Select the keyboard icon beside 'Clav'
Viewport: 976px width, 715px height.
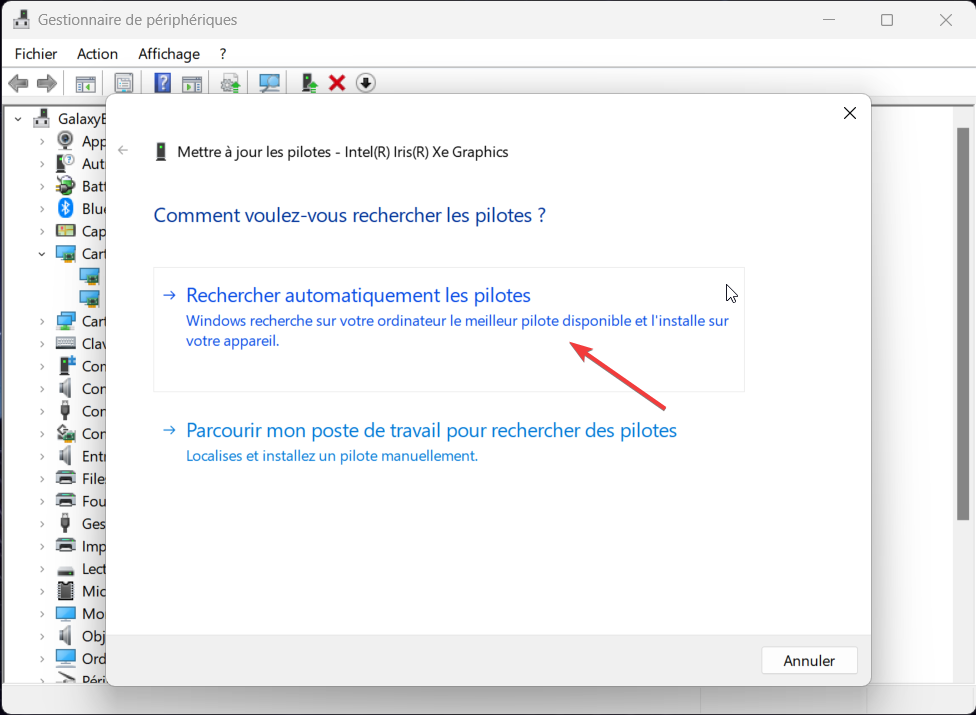[65, 343]
